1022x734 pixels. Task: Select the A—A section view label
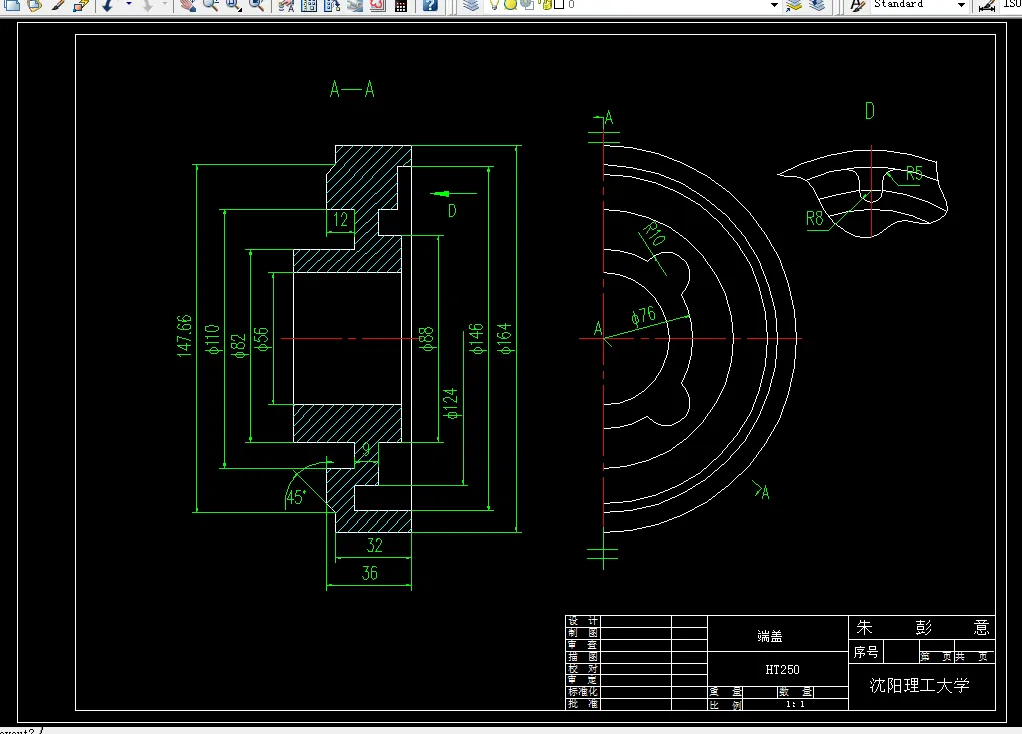[x=352, y=89]
